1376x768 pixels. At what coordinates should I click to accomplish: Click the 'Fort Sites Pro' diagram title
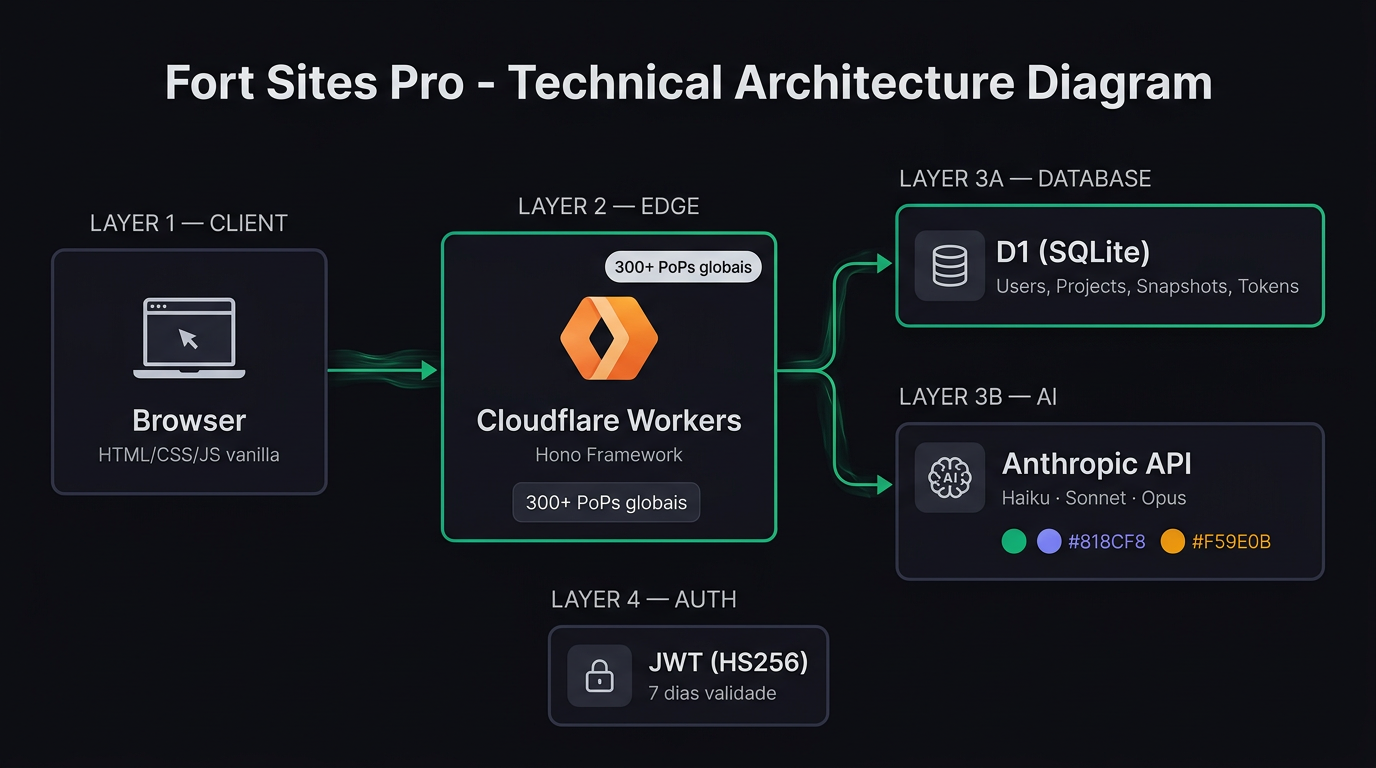tap(689, 83)
